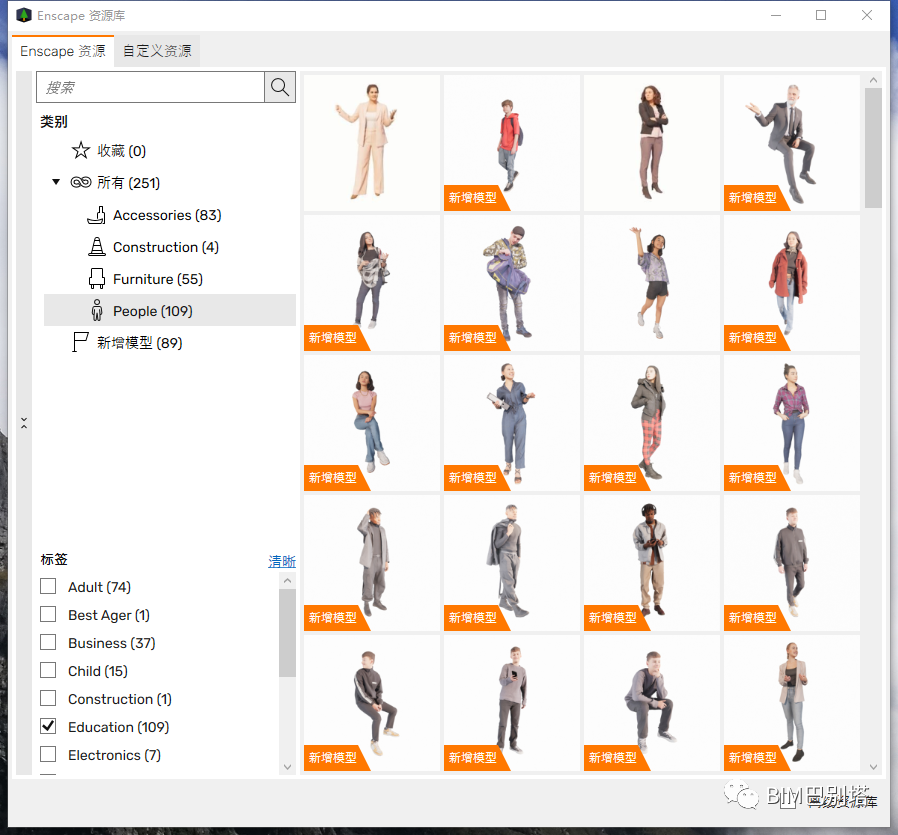898x835 pixels.
Task: Click the asset grid scroll down arrow
Action: point(873,767)
